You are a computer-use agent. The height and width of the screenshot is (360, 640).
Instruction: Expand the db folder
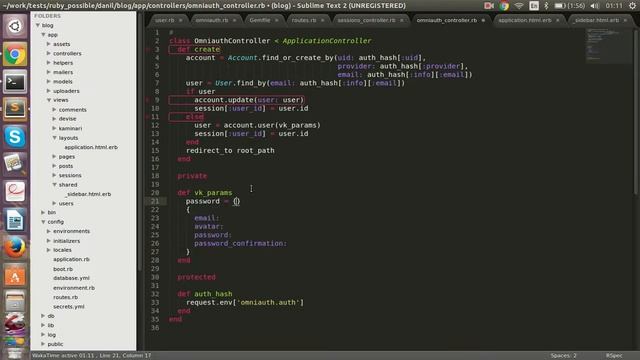point(43,316)
